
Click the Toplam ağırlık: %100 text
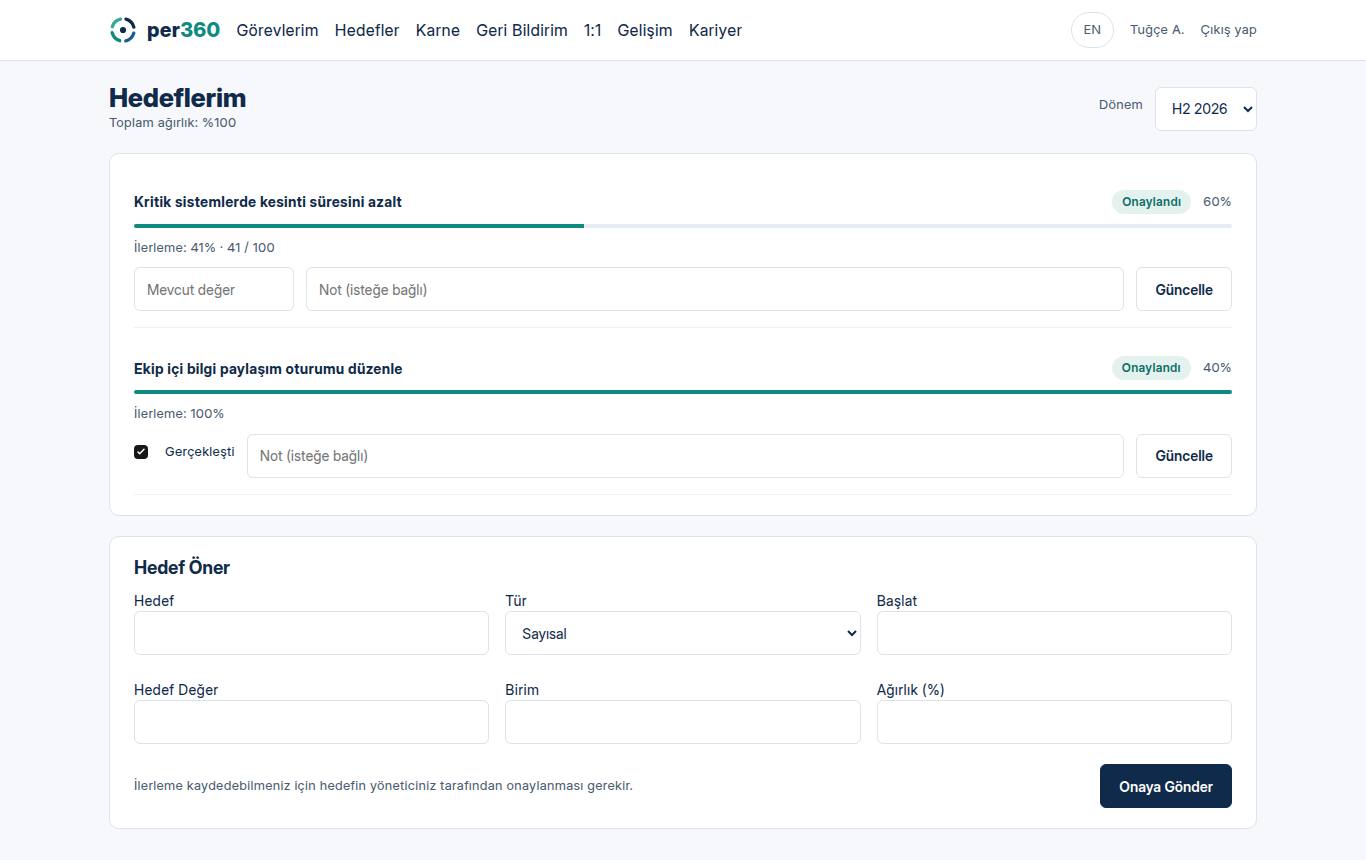point(172,123)
